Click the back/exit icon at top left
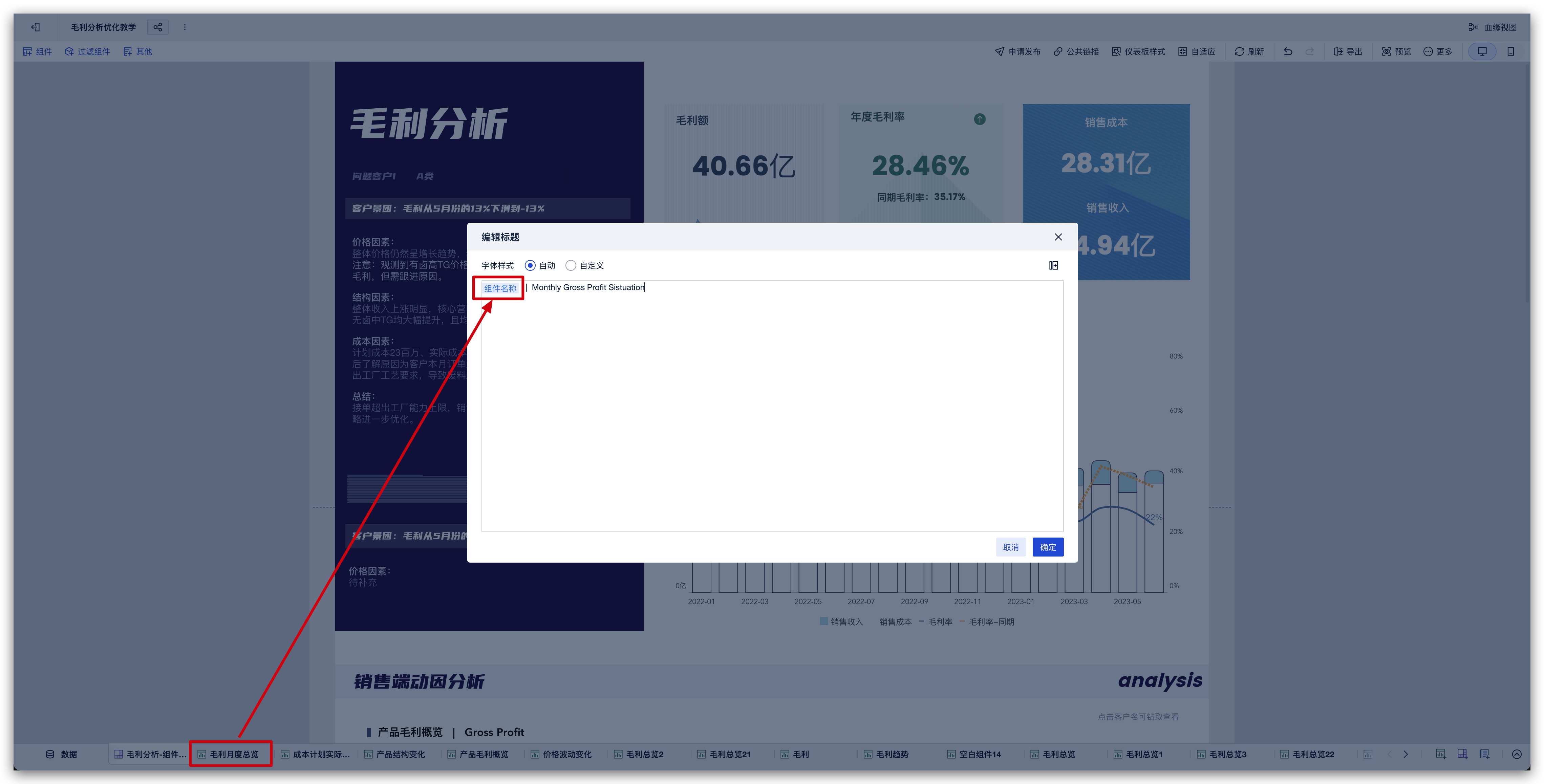1544x784 pixels. (36, 27)
